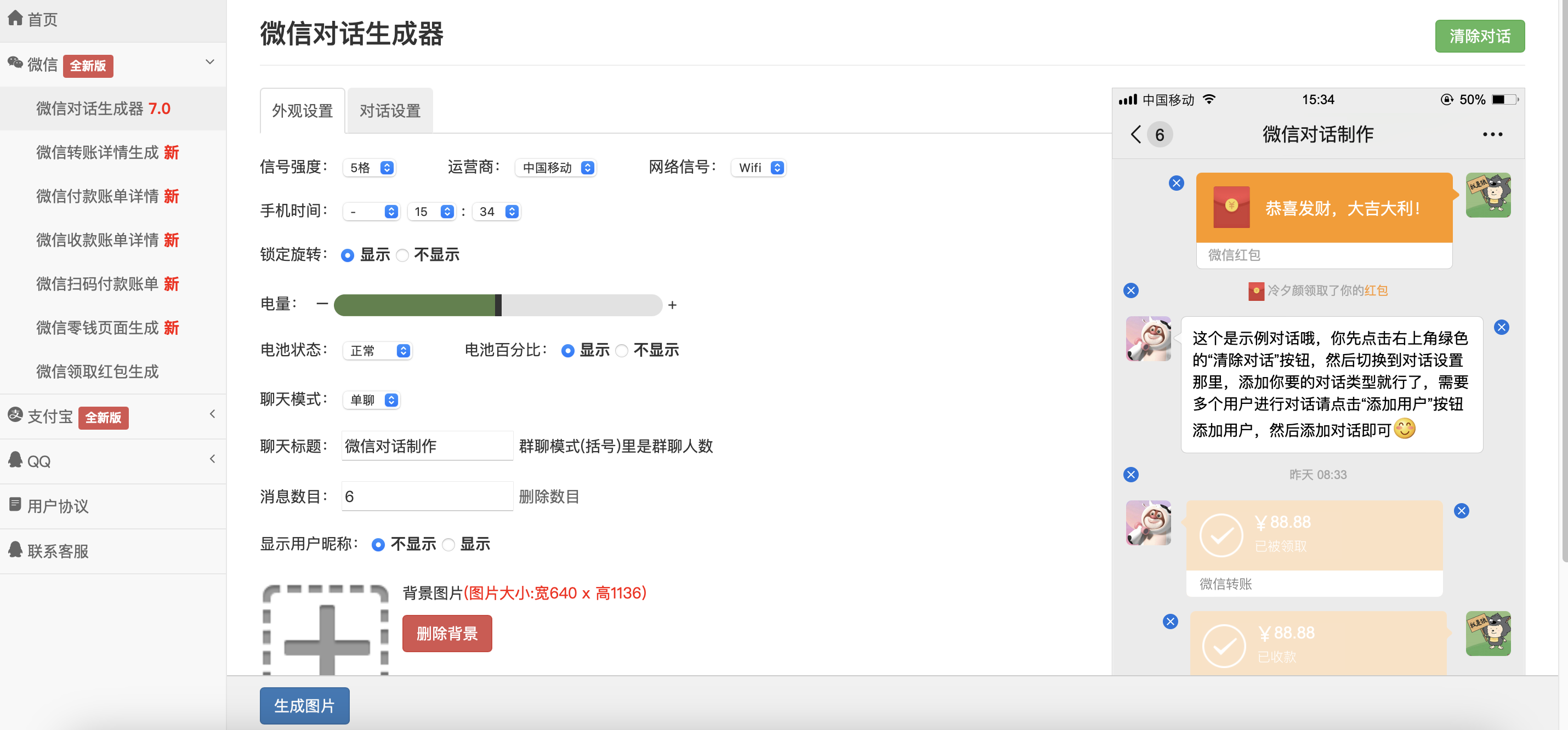Click the three-dots menu in the chat header
This screenshot has width=1568, height=730.
click(1492, 134)
